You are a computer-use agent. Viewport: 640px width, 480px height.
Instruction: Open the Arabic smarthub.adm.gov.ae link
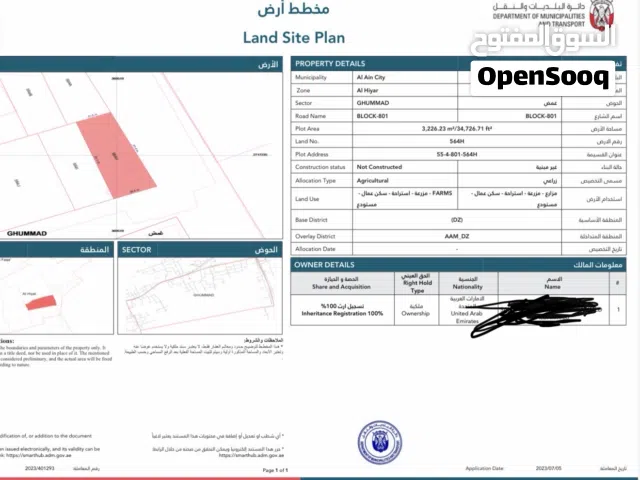[x=251, y=456]
